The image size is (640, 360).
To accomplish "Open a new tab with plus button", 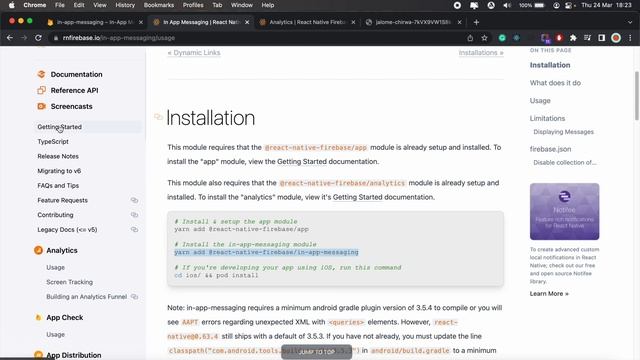I will pos(476,22).
